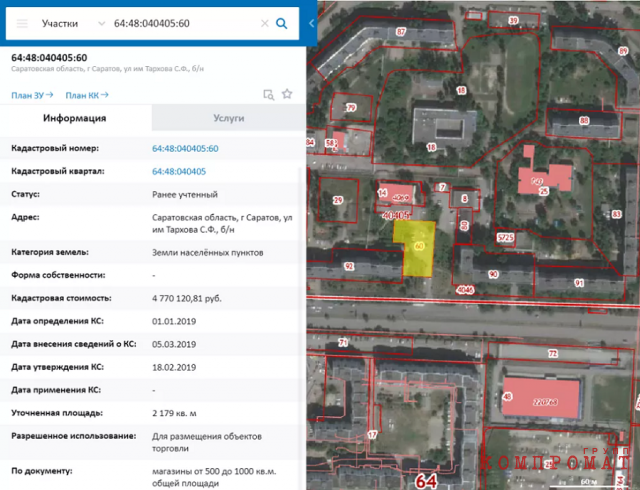The width and height of the screenshot is (640, 490).
Task: Click the panel title 64:48:040405:60
Action: pos(49,58)
